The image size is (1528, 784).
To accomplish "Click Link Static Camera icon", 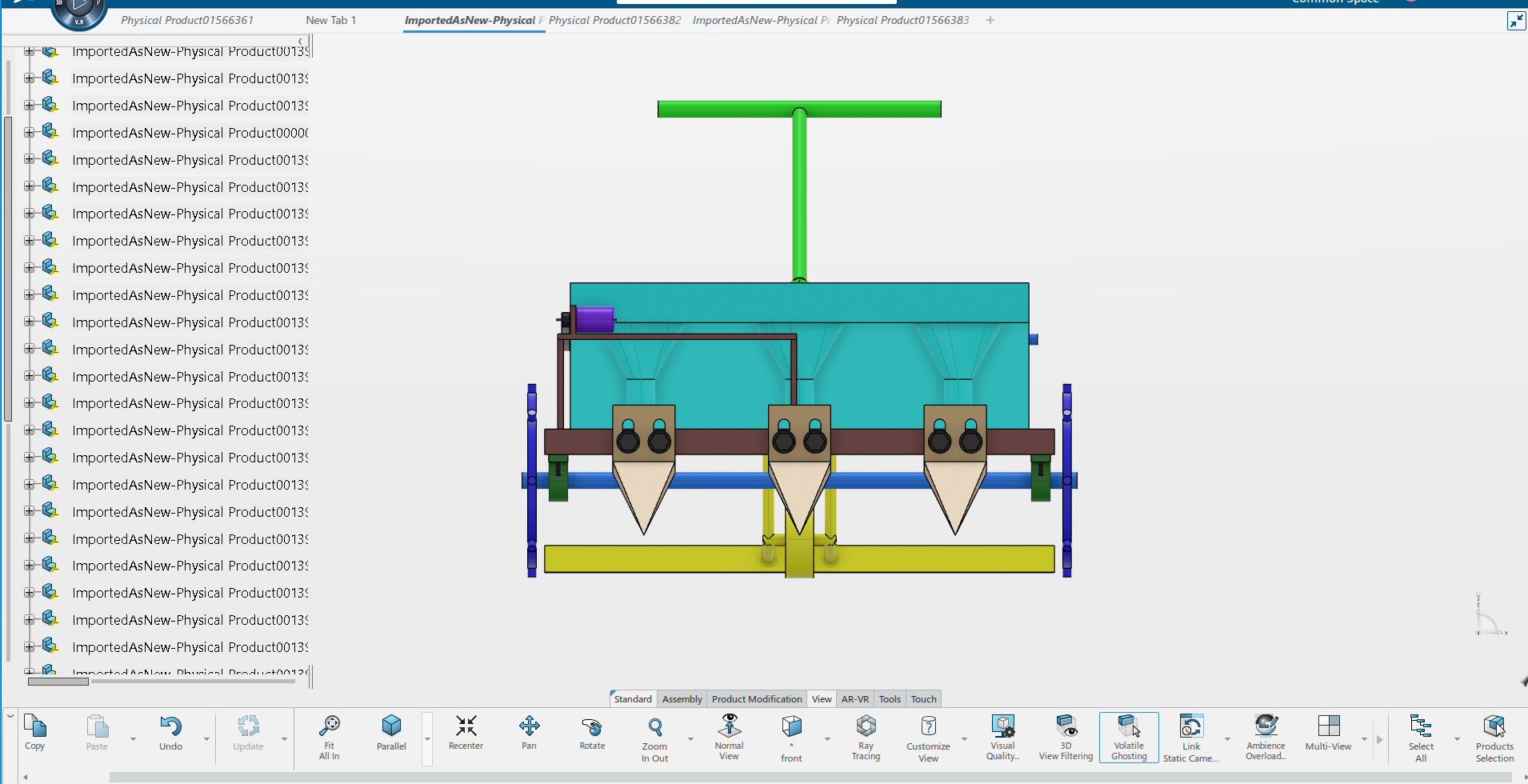I will 1191,726.
